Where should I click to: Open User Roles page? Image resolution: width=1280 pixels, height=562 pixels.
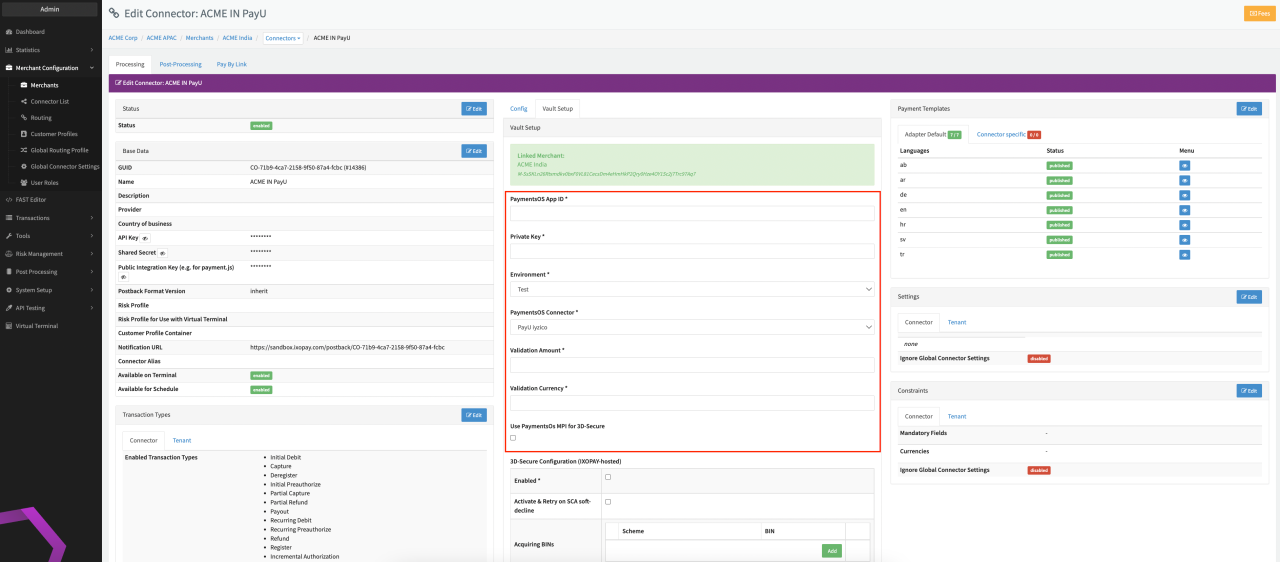[x=44, y=183]
